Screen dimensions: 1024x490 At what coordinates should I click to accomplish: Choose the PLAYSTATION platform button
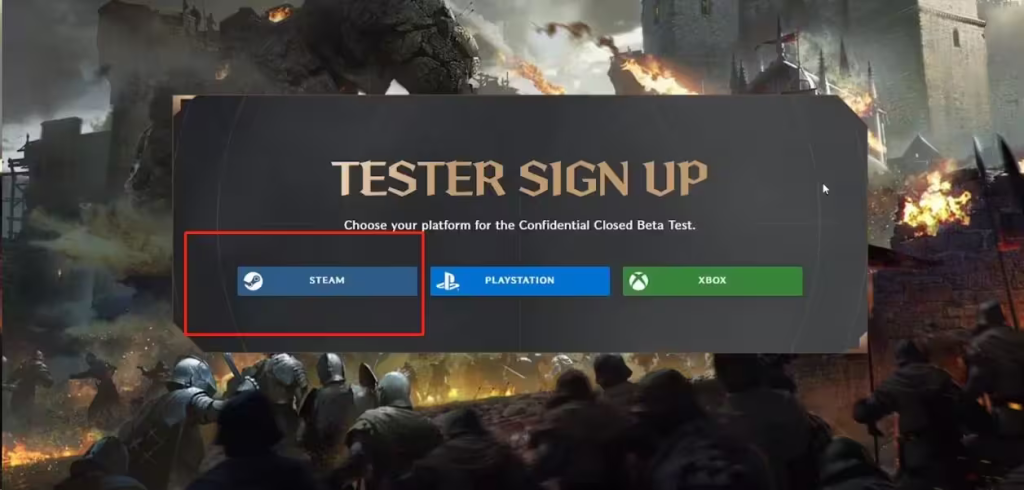520,281
